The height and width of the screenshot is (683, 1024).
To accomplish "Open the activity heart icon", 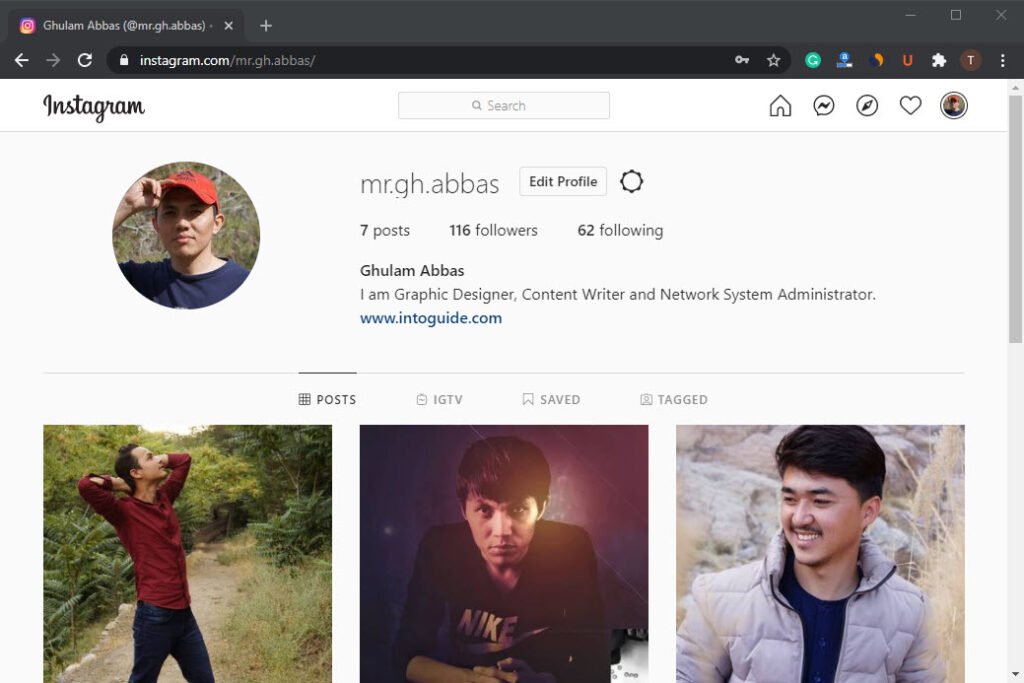I will 910,106.
